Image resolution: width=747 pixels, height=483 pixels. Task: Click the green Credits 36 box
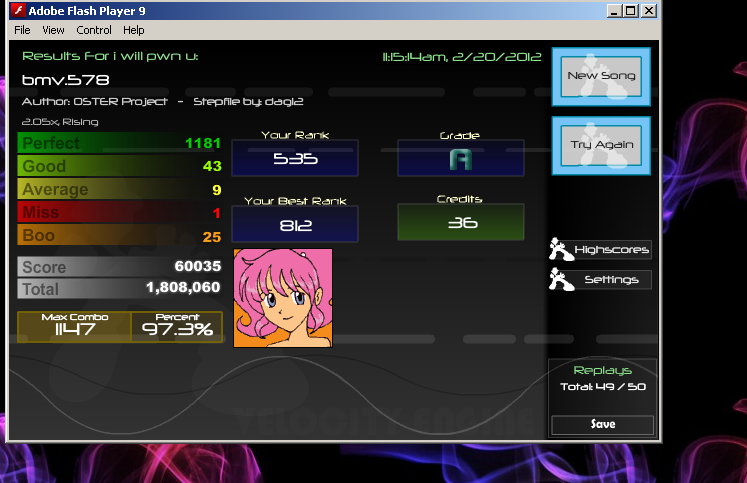click(461, 222)
